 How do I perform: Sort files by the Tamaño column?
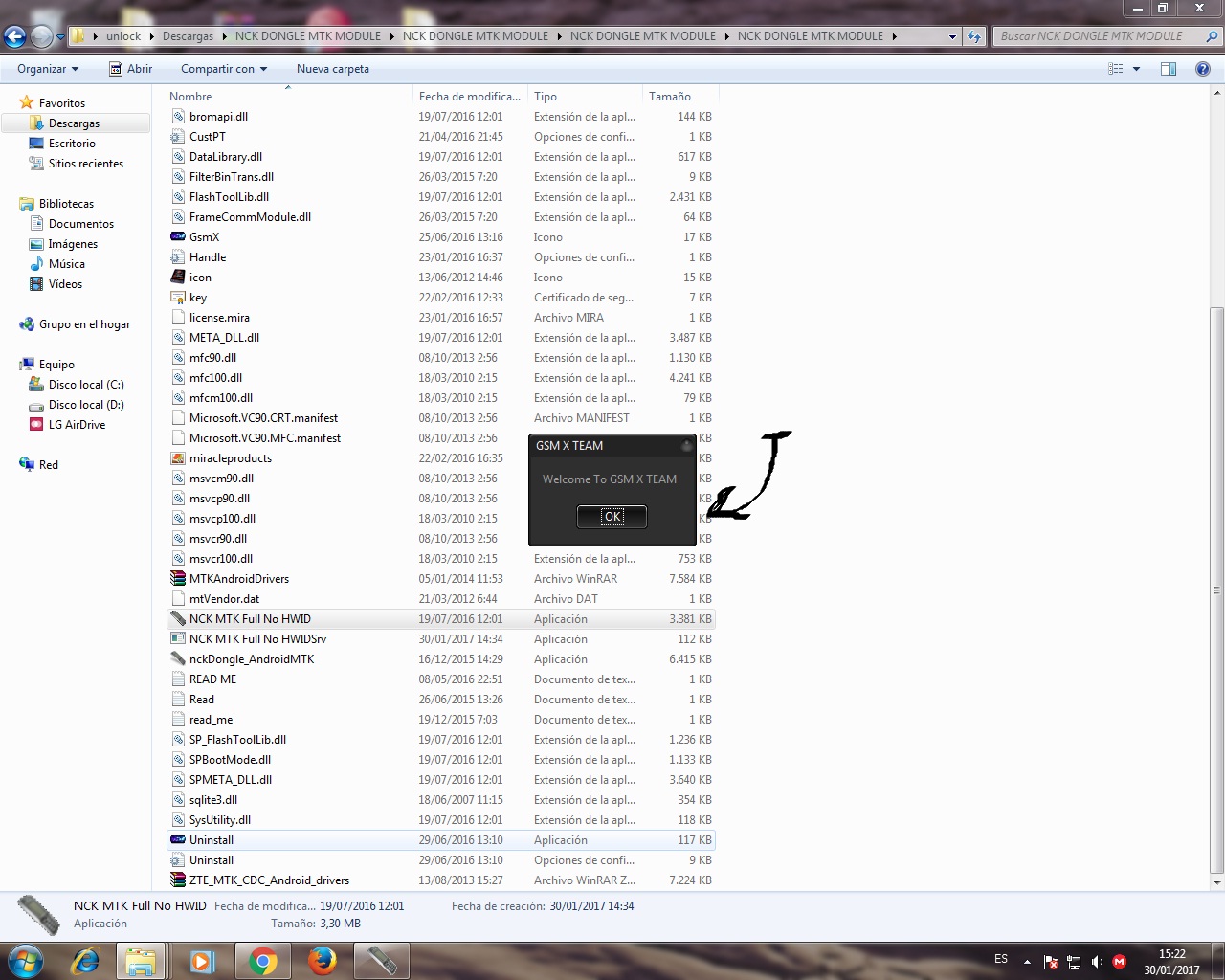click(669, 96)
